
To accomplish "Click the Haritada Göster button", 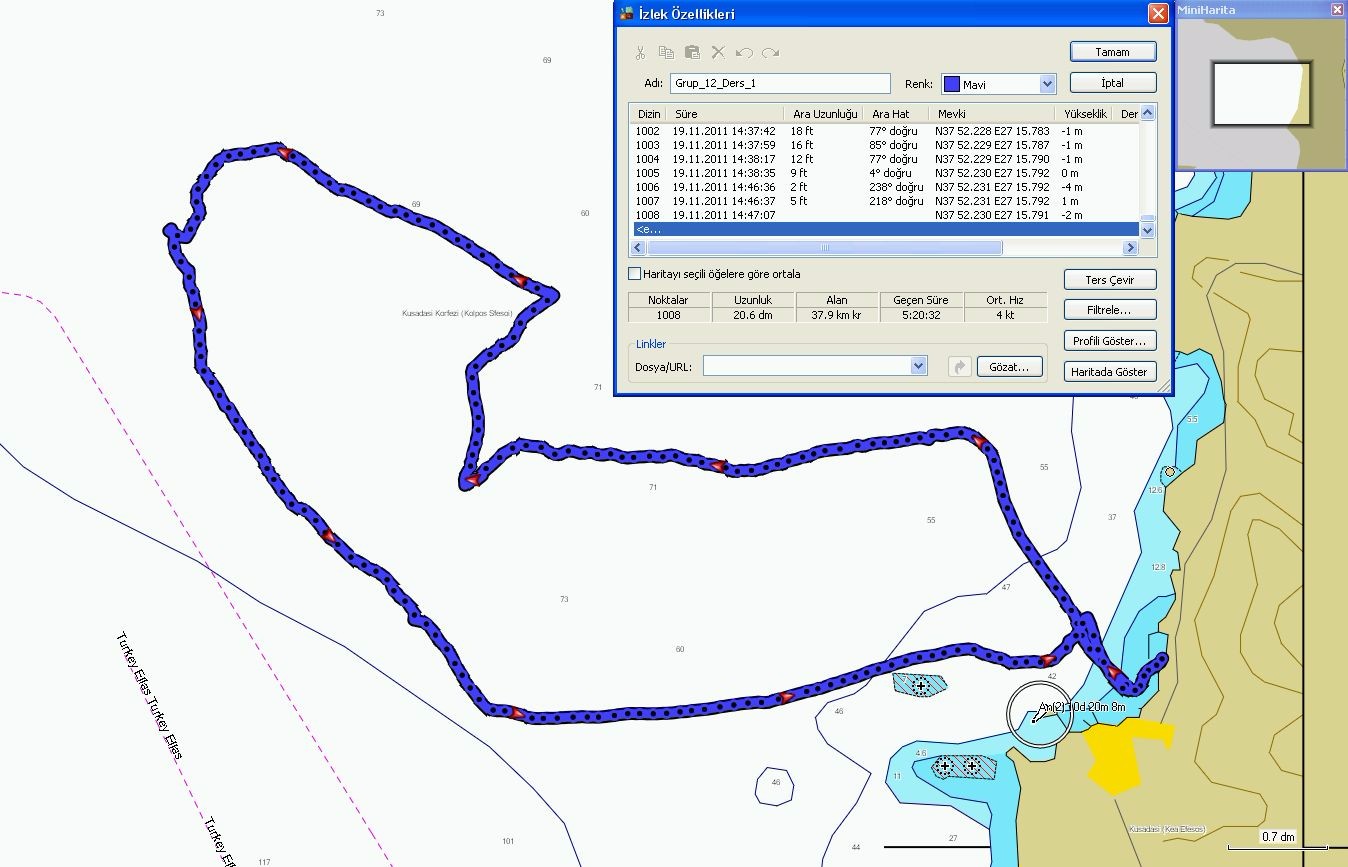I will click(x=1110, y=372).
